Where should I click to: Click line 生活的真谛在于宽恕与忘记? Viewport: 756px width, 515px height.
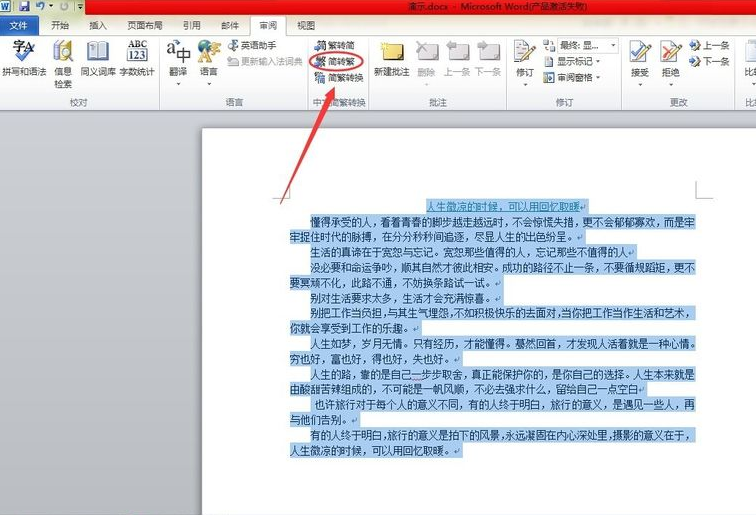(469, 252)
